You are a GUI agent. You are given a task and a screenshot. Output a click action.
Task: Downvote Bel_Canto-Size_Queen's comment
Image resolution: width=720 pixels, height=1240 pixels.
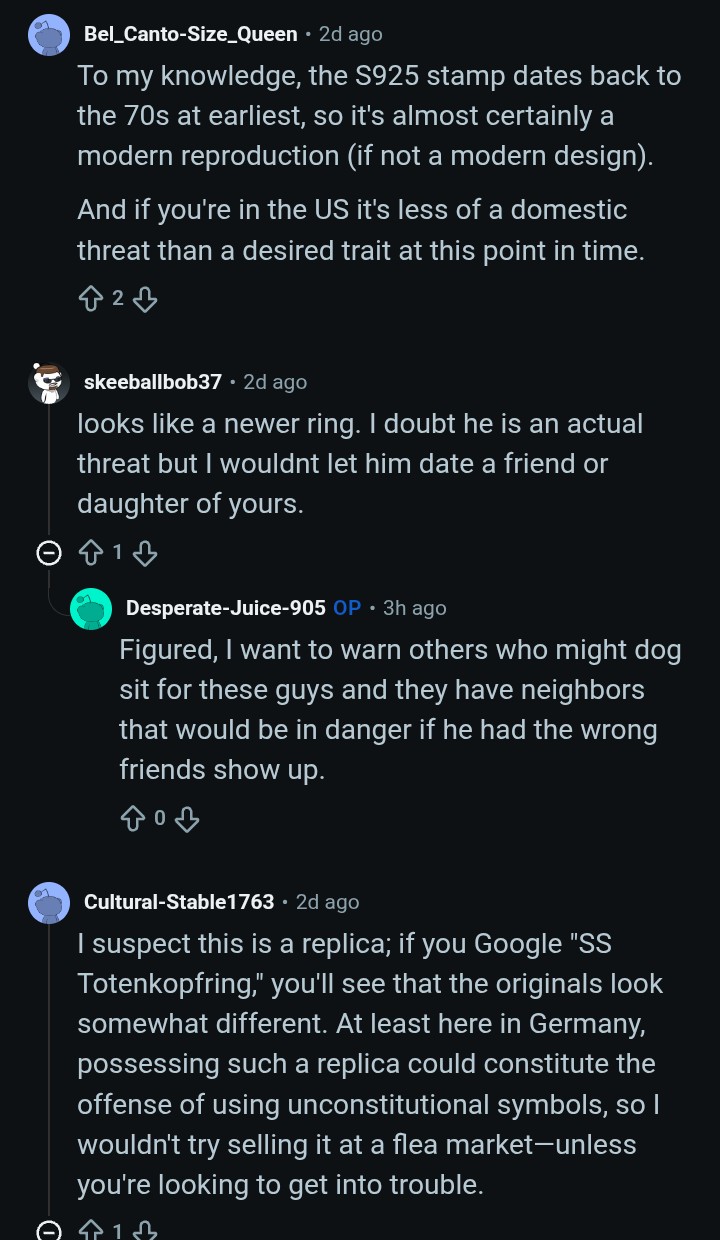point(146,298)
